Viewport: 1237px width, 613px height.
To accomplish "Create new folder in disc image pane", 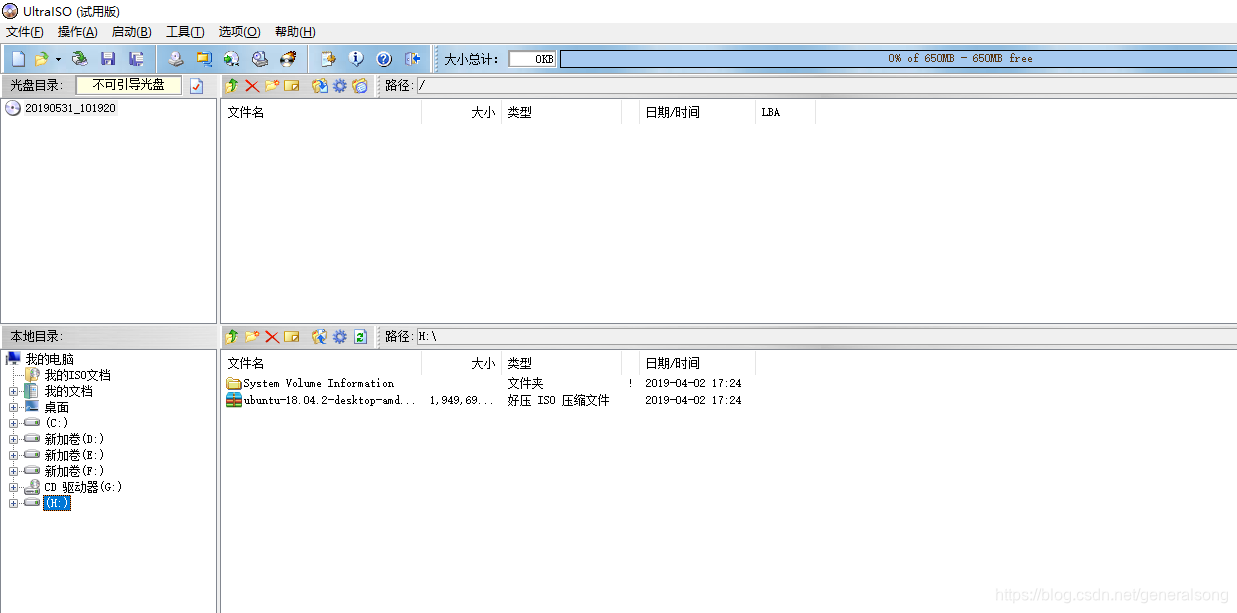I will pyautogui.click(x=272, y=86).
